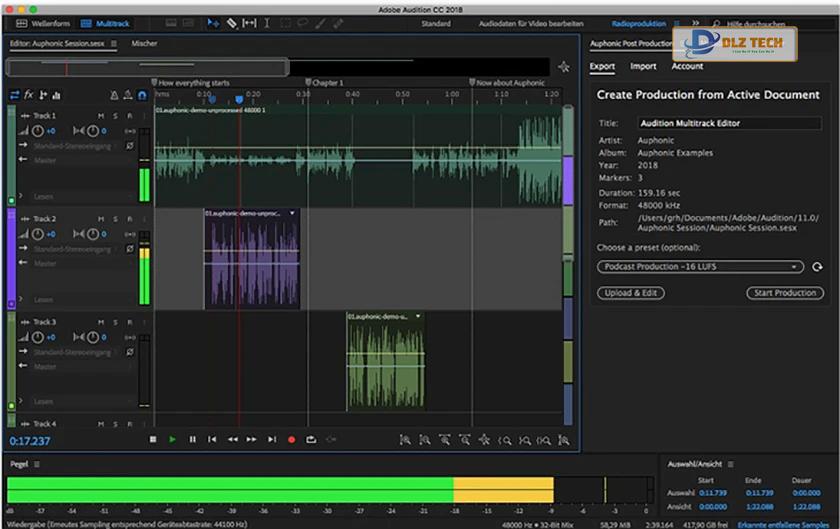Viewport: 840px width, 529px height.
Task: Expand Track 3 automation chevron next to Lesen
Action: [21, 401]
